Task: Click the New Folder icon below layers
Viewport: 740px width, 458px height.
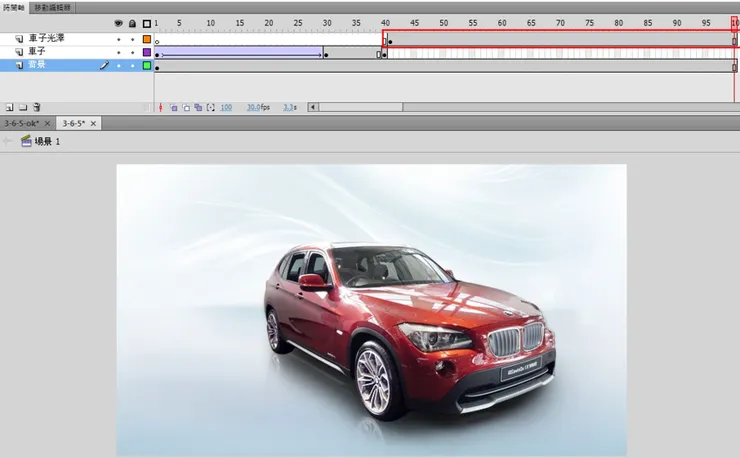Action: point(23,107)
